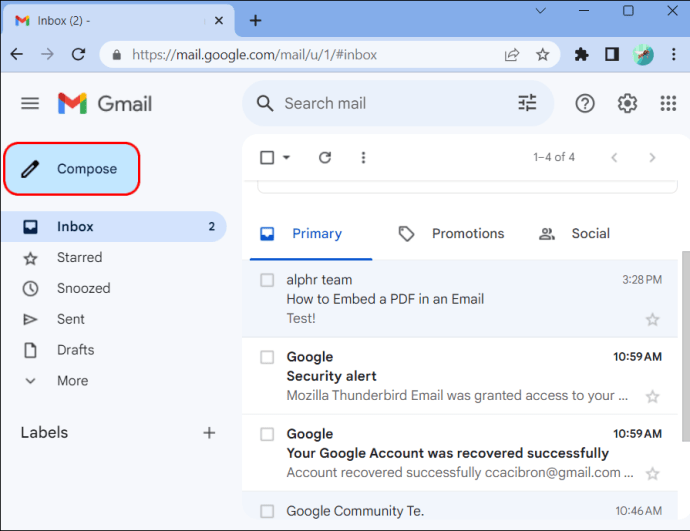Open the Chrome profile avatar
Screen dimensions: 690x531
point(643,55)
